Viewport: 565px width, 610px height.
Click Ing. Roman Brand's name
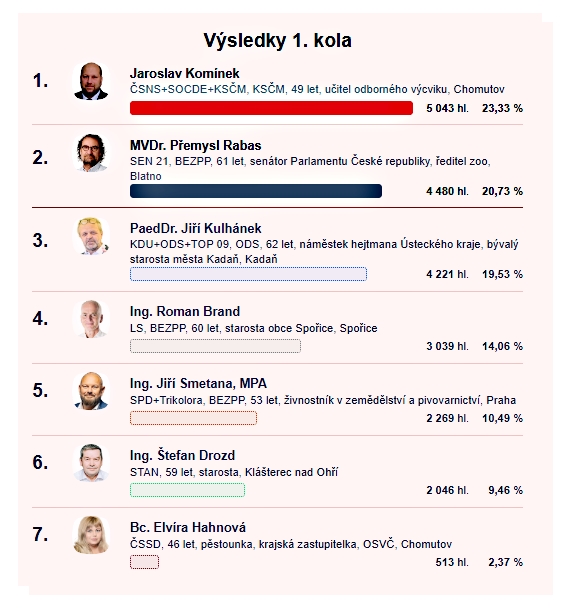click(185, 312)
